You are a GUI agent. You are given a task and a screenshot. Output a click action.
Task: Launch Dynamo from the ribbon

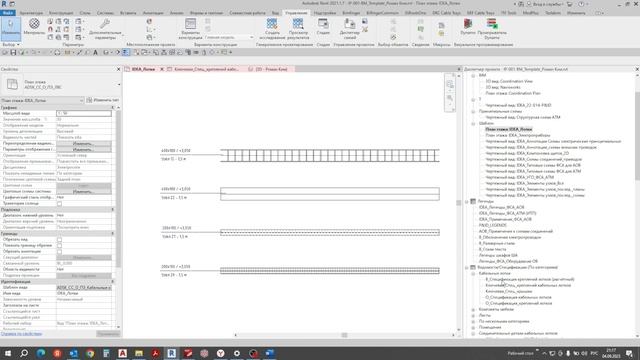(x=468, y=27)
